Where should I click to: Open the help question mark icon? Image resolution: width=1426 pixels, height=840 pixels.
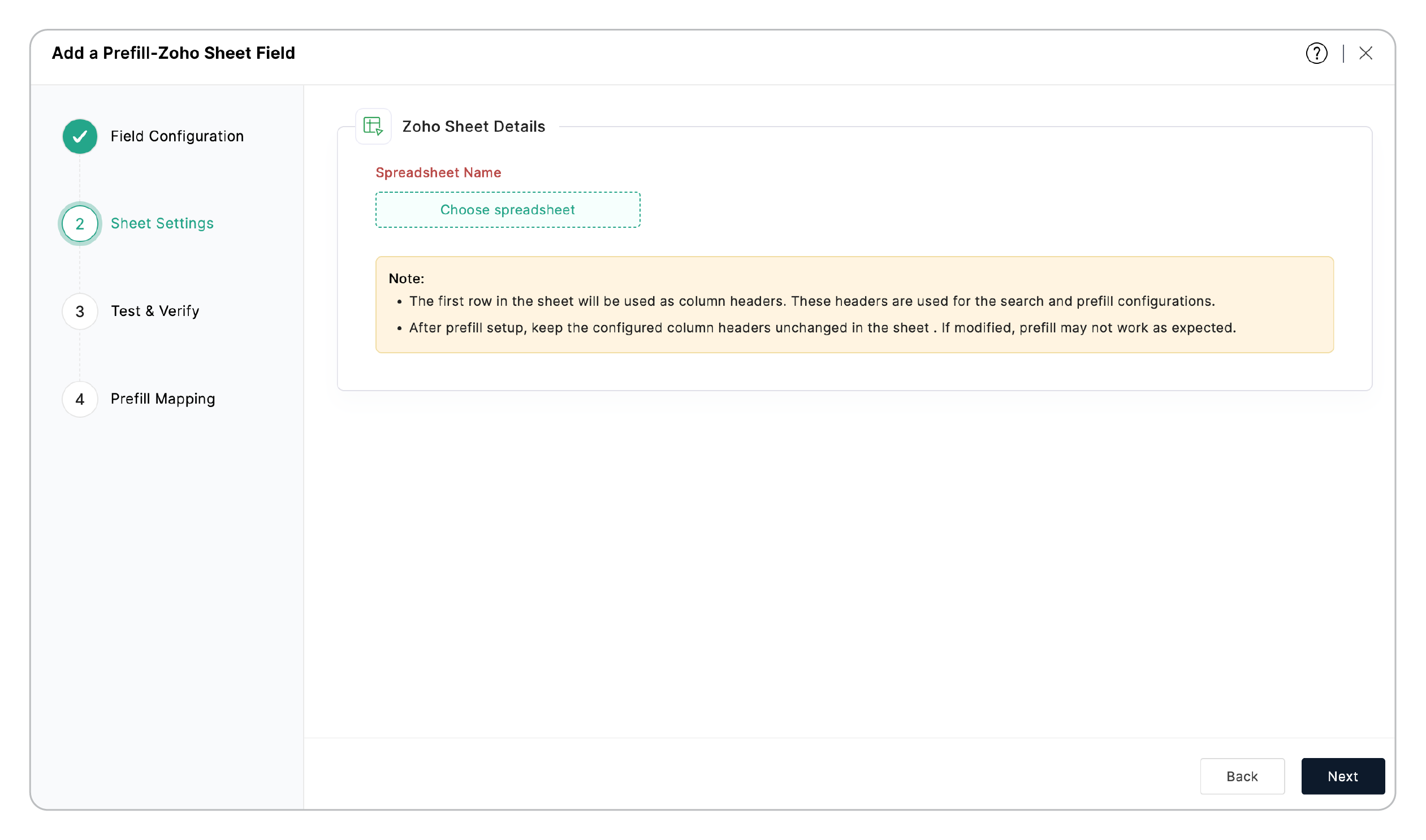tap(1316, 53)
